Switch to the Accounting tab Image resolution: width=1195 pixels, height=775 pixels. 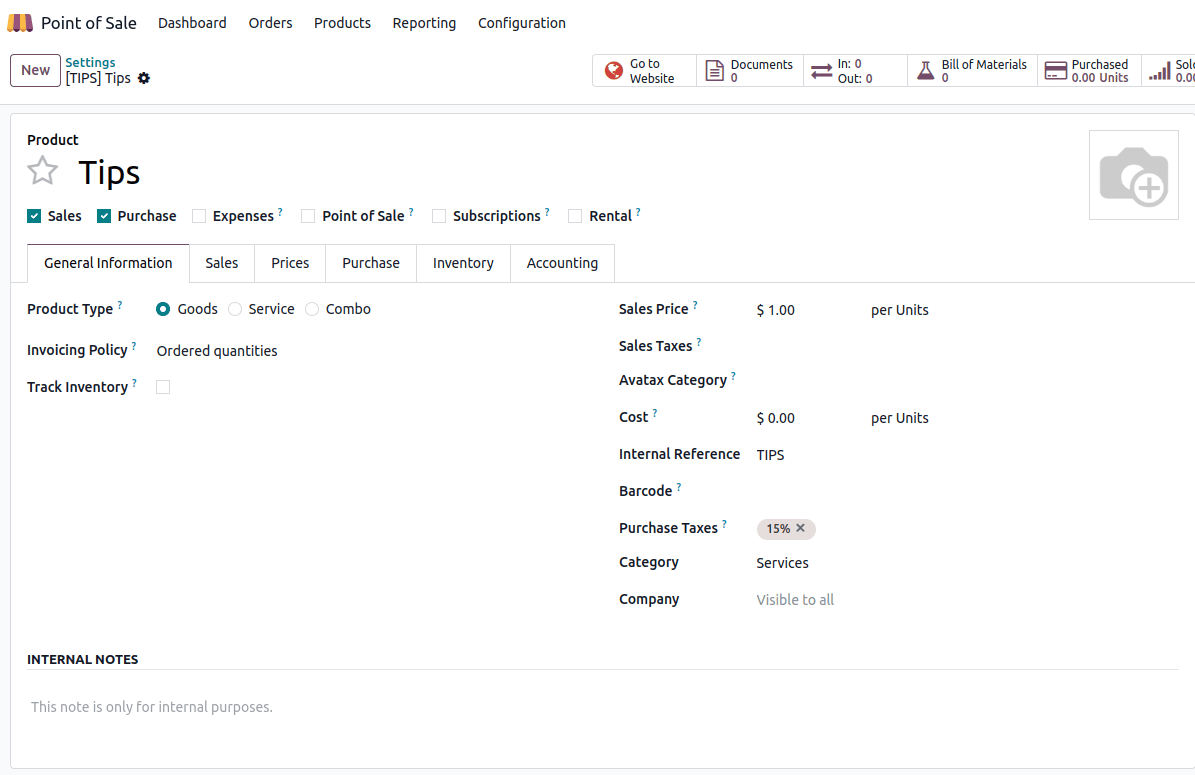[562, 263]
